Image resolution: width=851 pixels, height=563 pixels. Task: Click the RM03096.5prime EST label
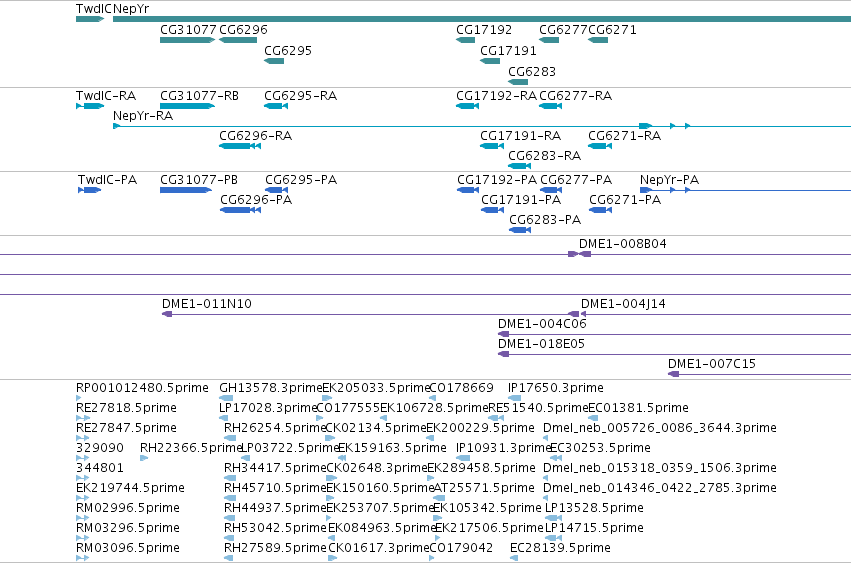coord(128,548)
